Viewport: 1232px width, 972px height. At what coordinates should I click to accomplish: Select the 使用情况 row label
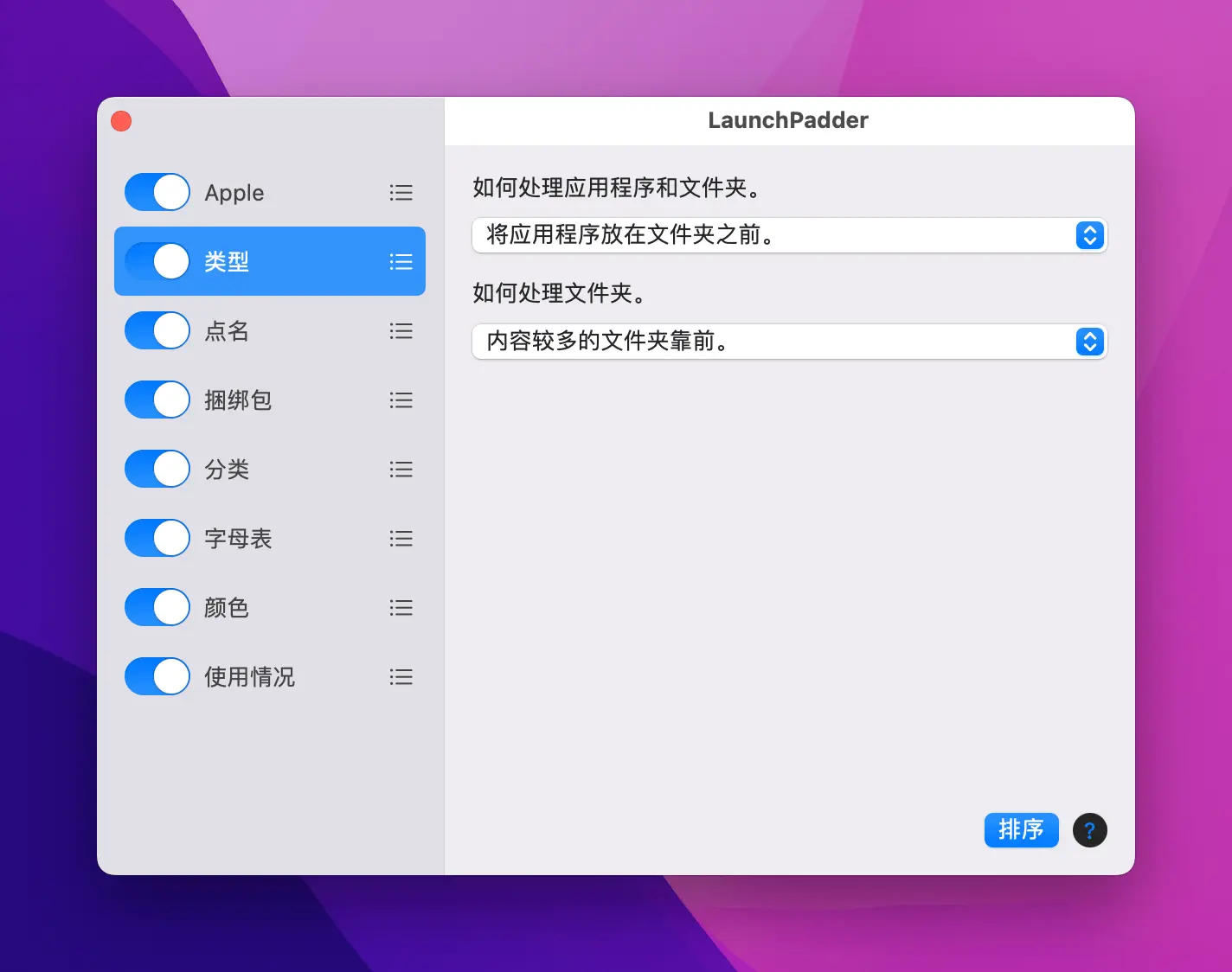249,677
